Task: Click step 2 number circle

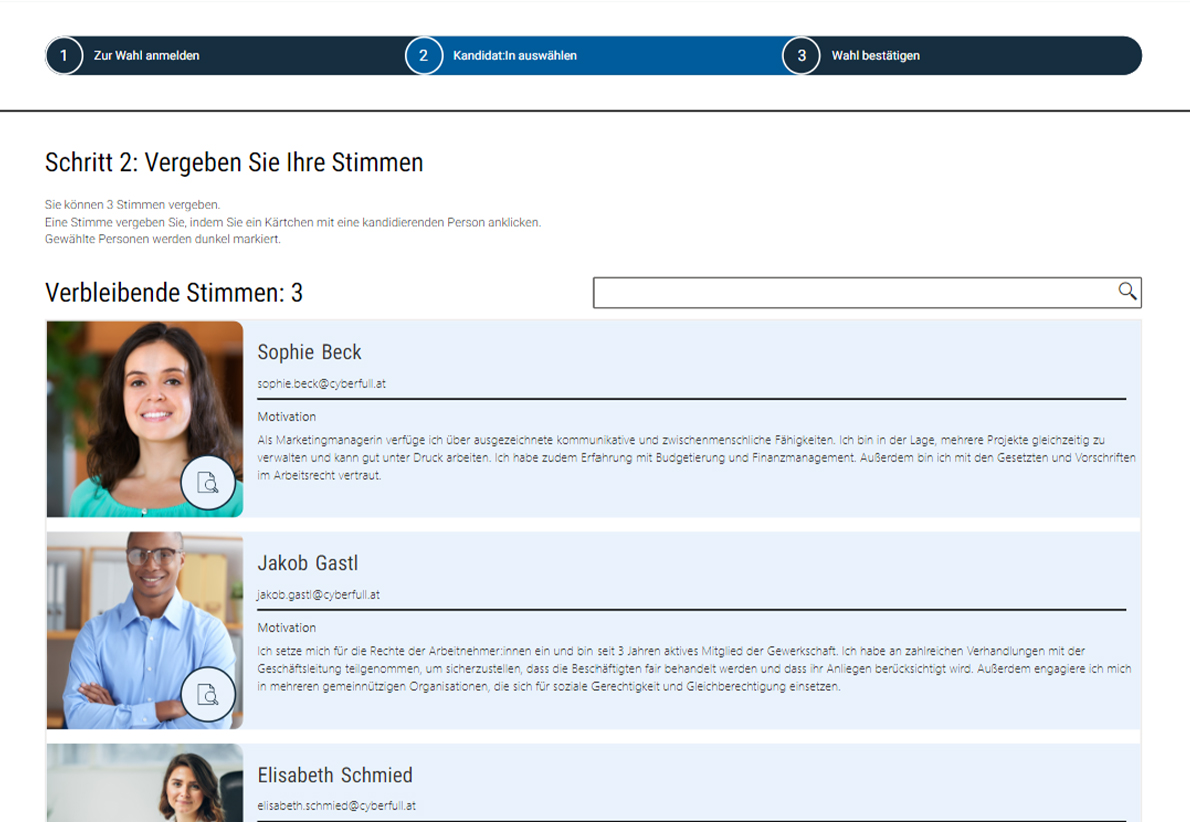Action: pyautogui.click(x=423, y=55)
